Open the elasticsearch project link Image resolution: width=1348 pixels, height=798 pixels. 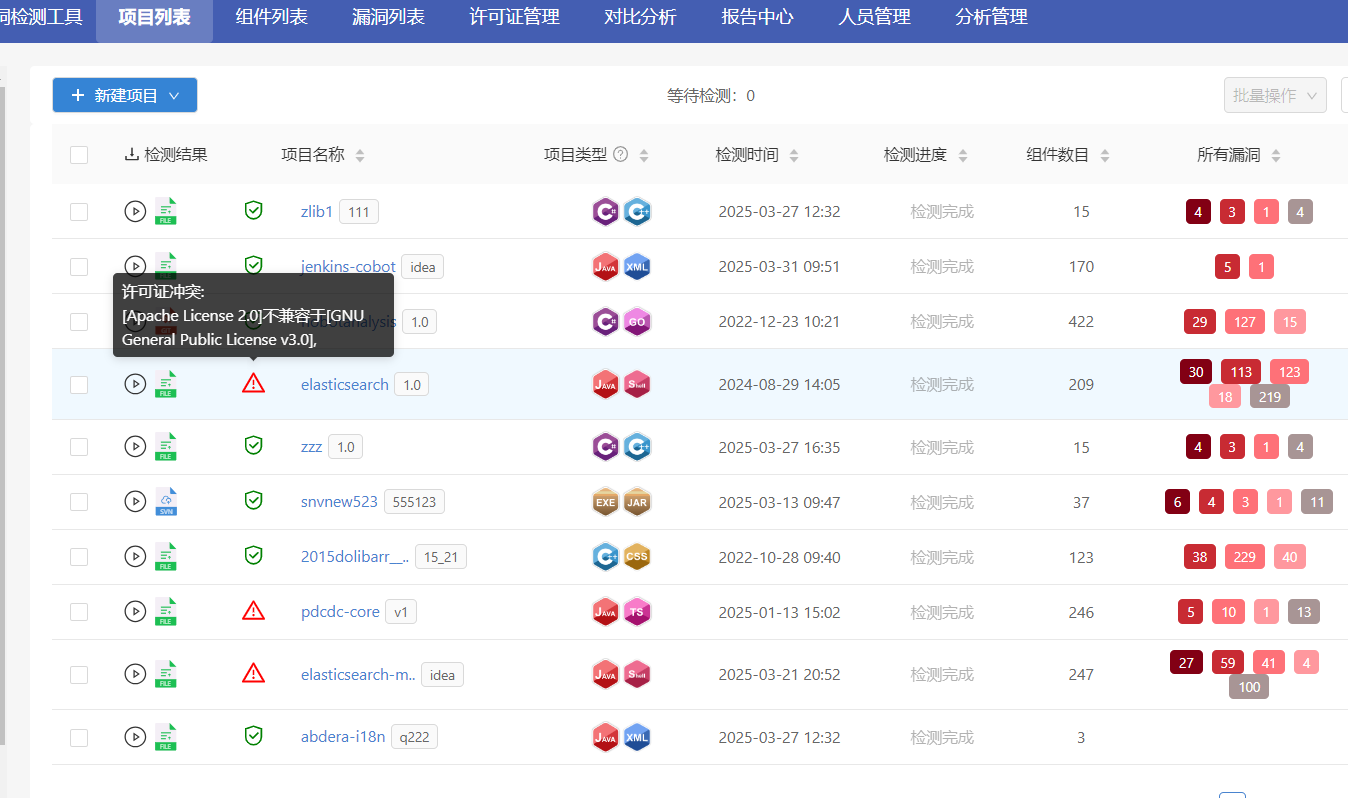click(x=345, y=384)
